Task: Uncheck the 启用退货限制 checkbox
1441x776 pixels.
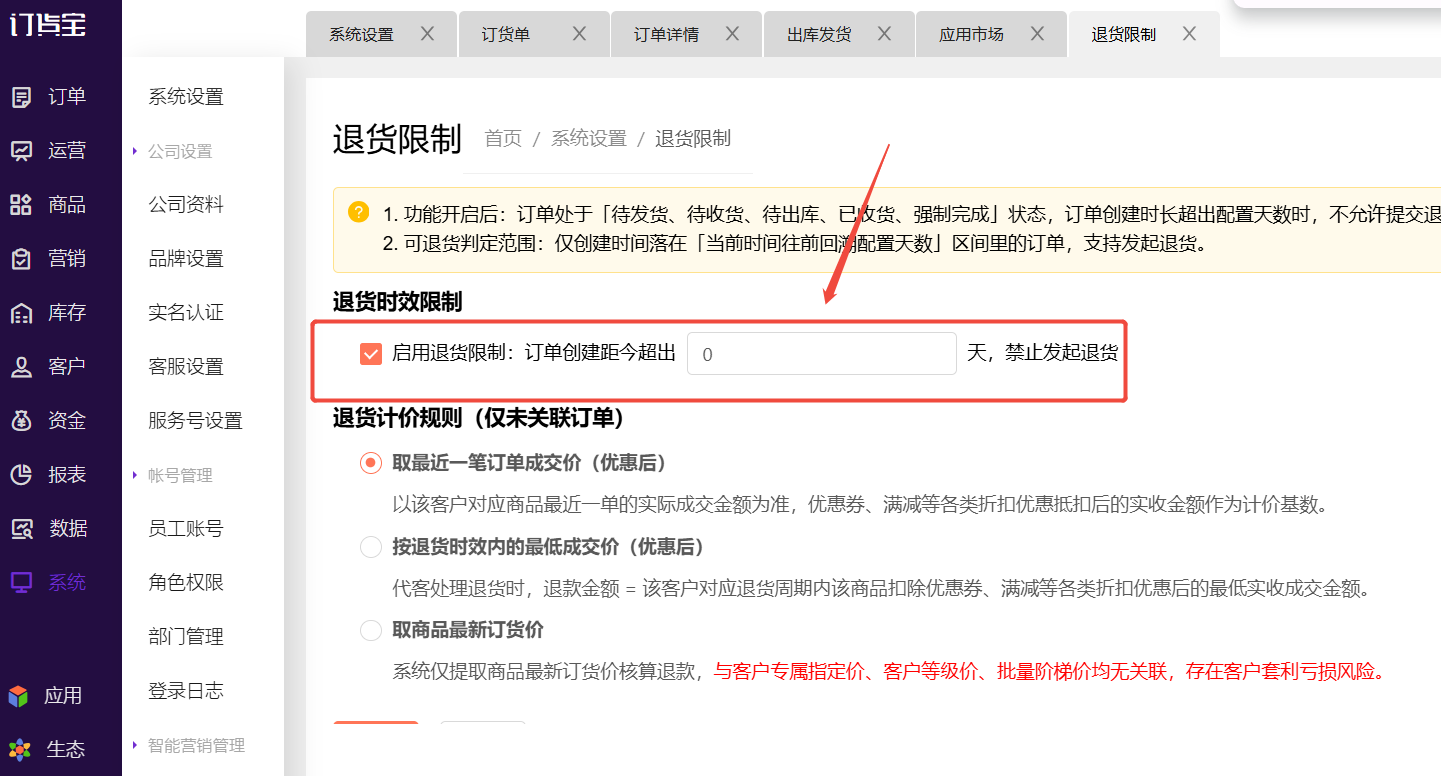Action: [x=371, y=354]
